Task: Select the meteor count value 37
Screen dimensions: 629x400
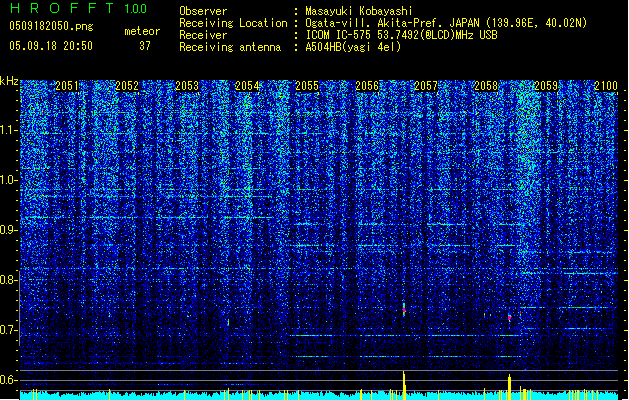Action: coord(145,46)
